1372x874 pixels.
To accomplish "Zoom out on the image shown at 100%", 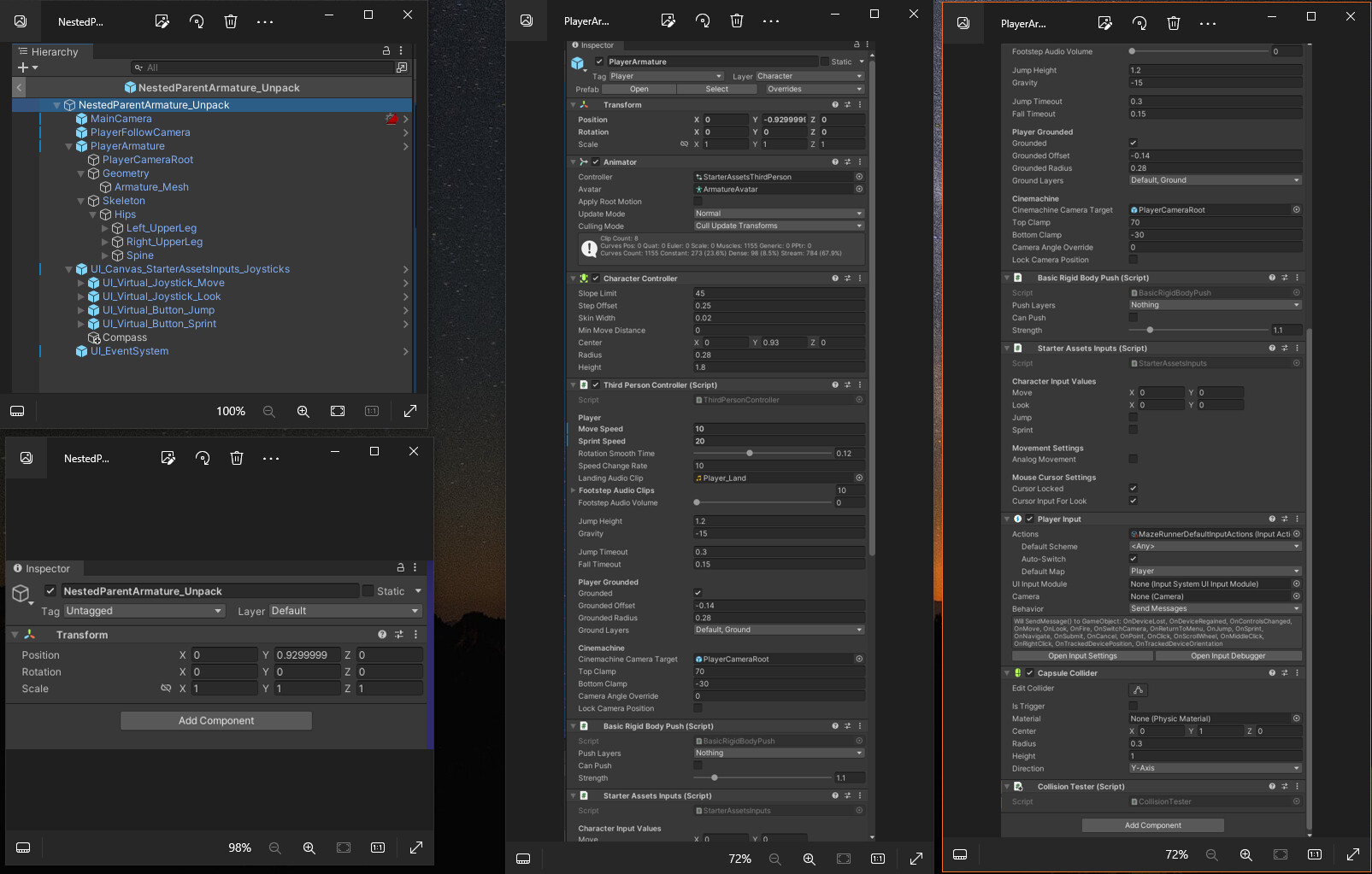I will coord(268,411).
